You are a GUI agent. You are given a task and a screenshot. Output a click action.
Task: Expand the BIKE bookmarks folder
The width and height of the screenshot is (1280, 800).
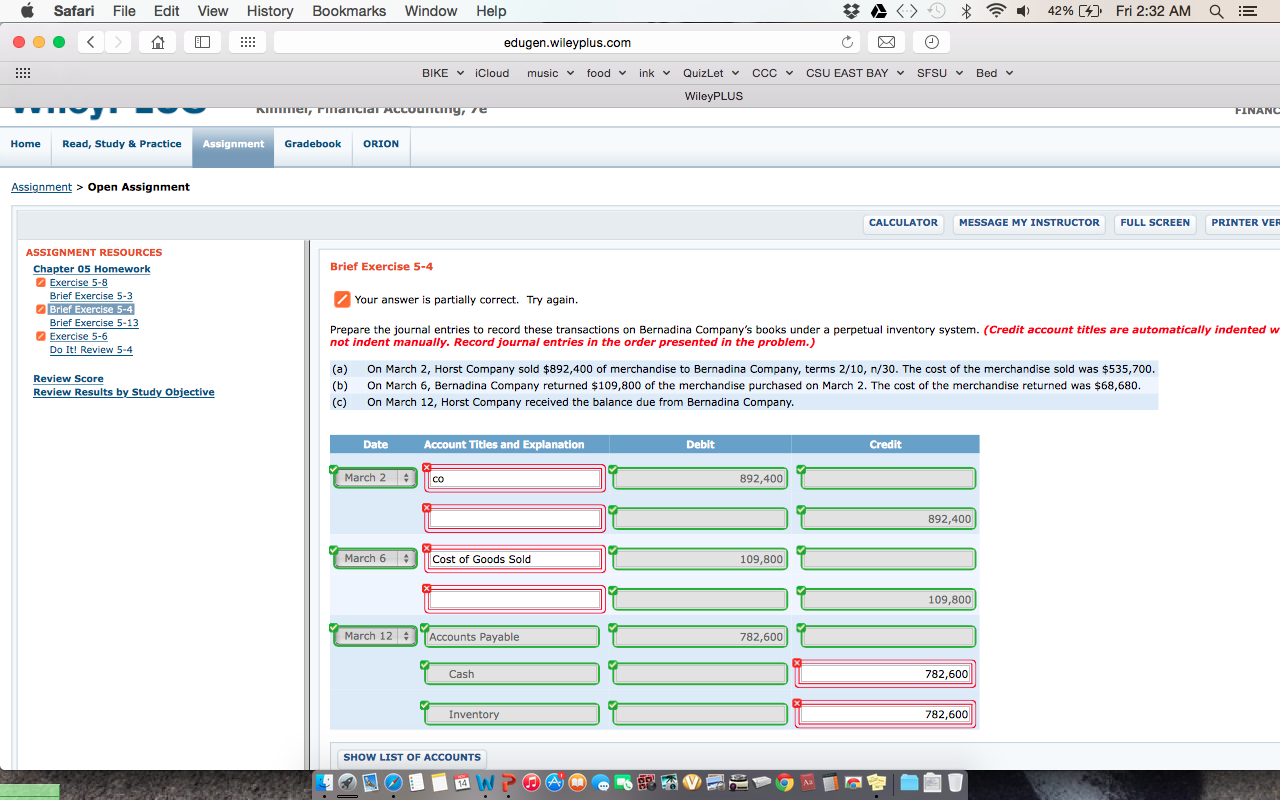(442, 73)
